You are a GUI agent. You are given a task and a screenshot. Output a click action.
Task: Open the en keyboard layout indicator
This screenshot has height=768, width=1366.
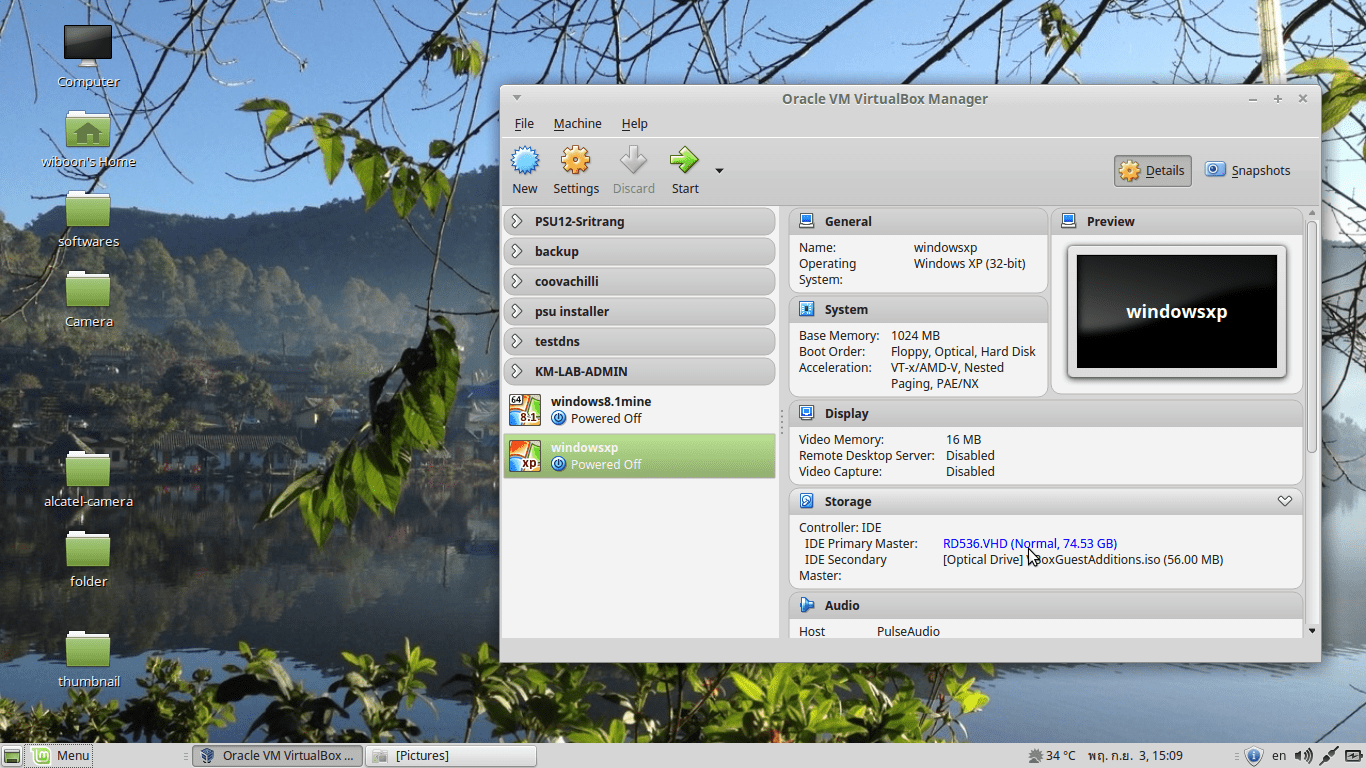(1279, 756)
